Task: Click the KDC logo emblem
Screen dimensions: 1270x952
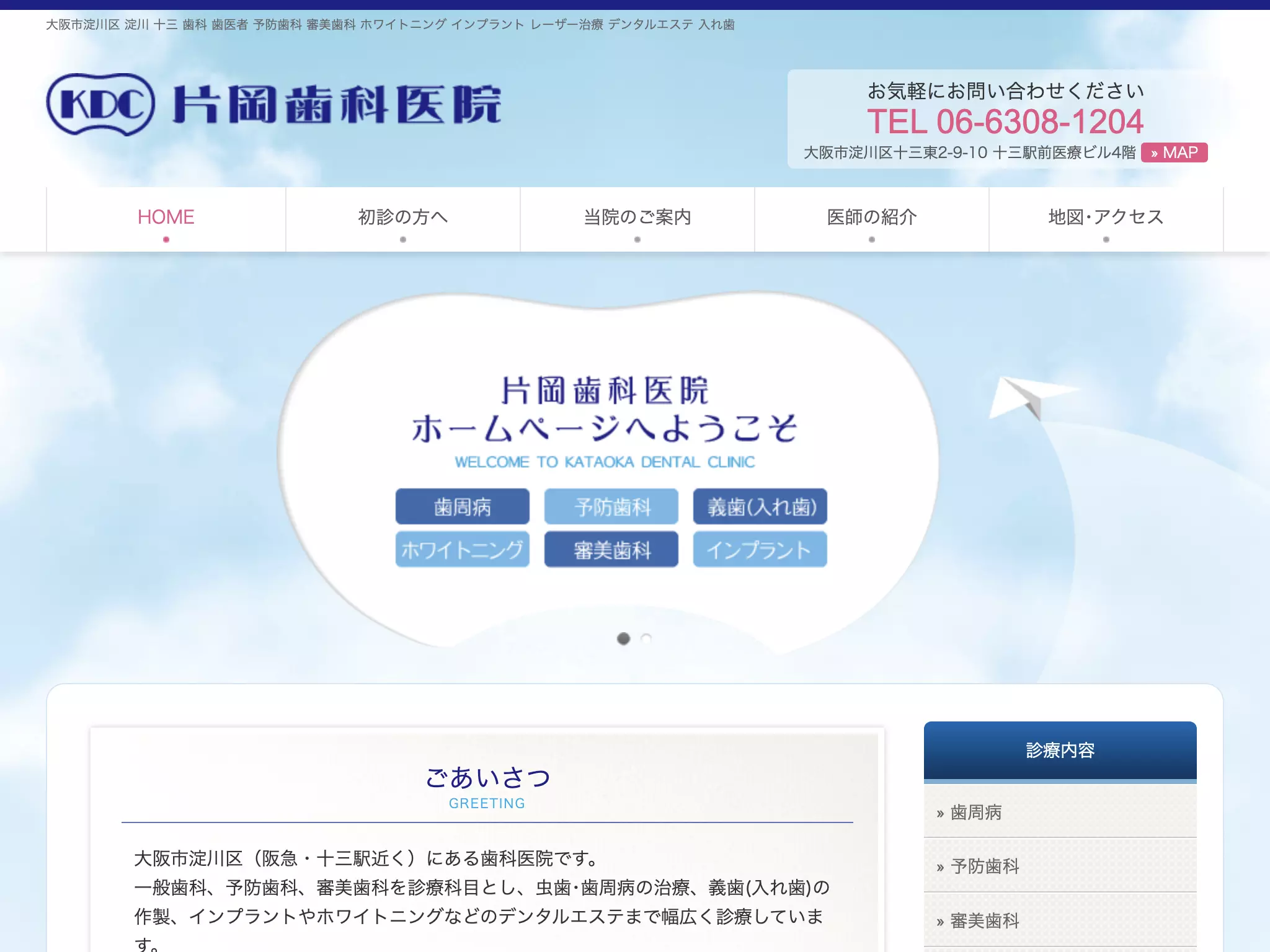Action: point(100,104)
